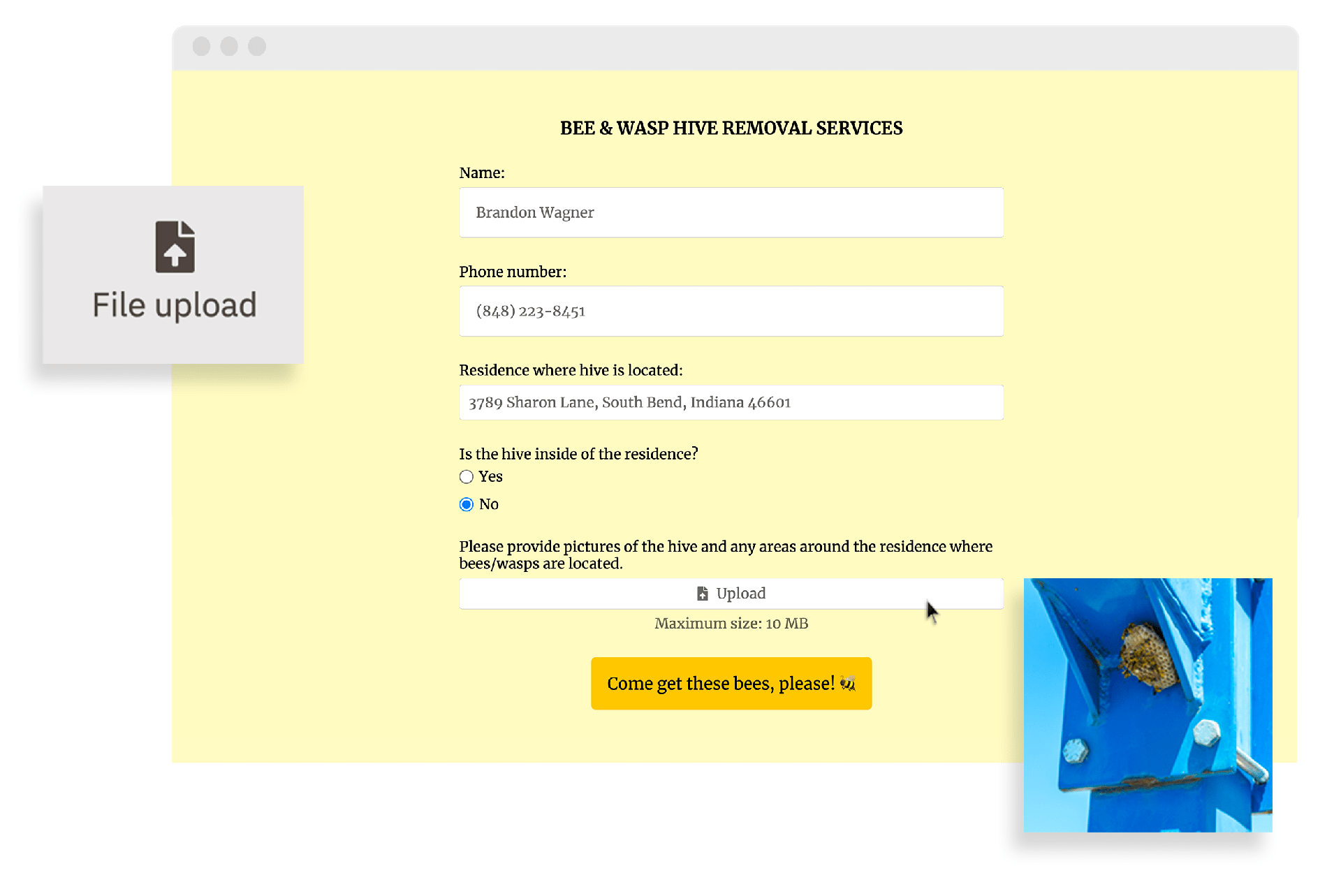Click the Bee & Wasp Hive Removal heading
The image size is (1341, 896).
pos(731,128)
